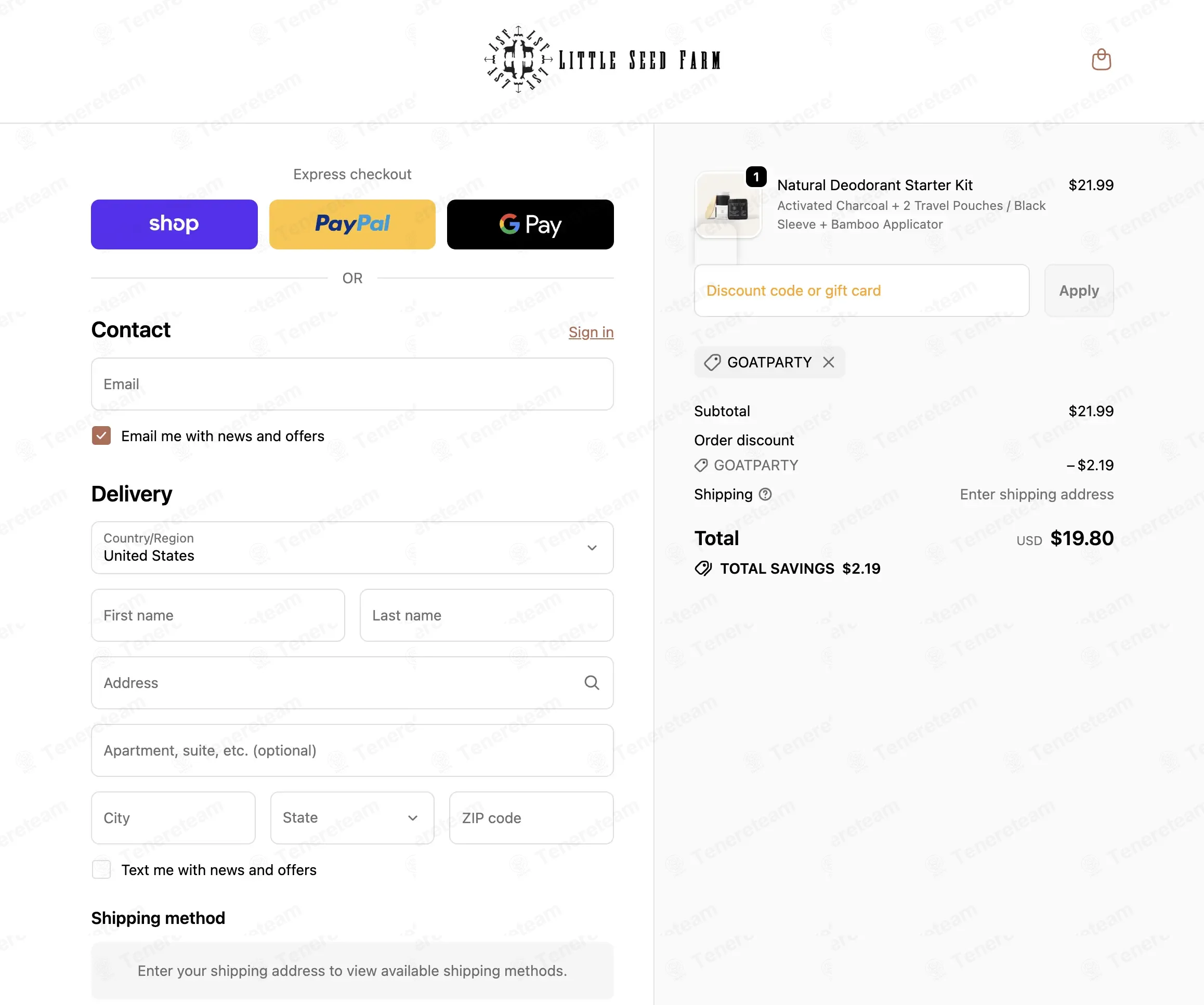Click the Total Savings tag icon
The height and width of the screenshot is (1005, 1204).
coord(703,568)
